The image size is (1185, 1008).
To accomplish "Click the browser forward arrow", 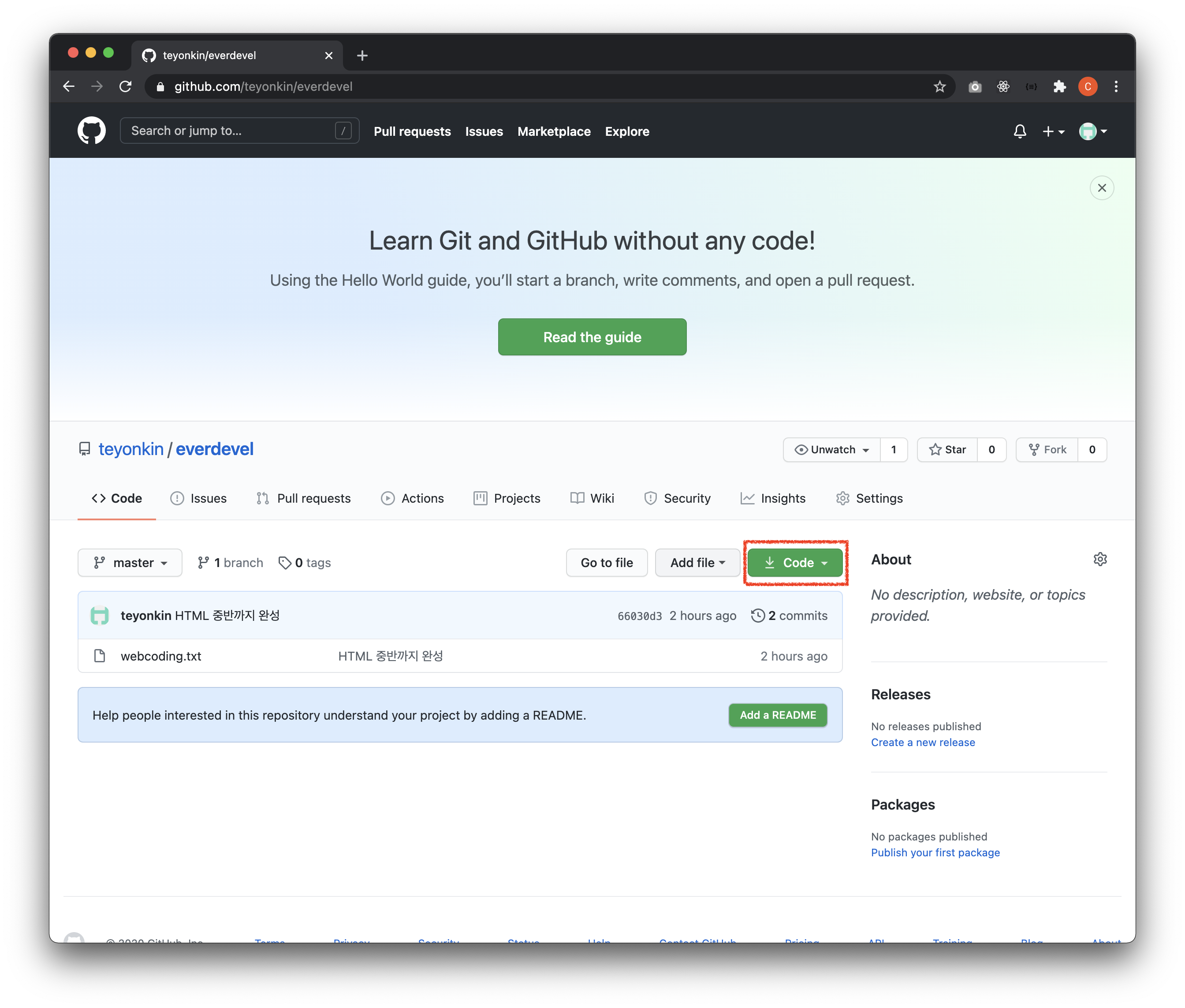I will pos(97,86).
